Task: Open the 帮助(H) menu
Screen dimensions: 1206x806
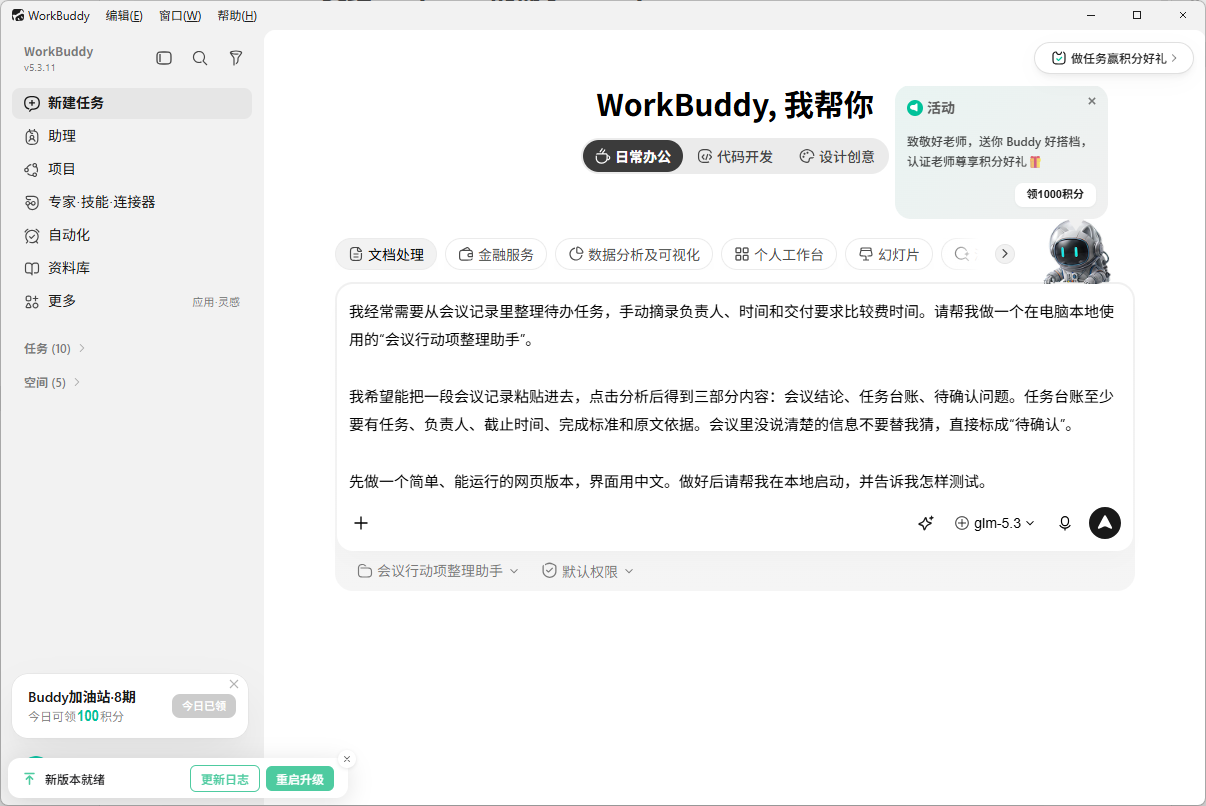Action: (x=237, y=15)
